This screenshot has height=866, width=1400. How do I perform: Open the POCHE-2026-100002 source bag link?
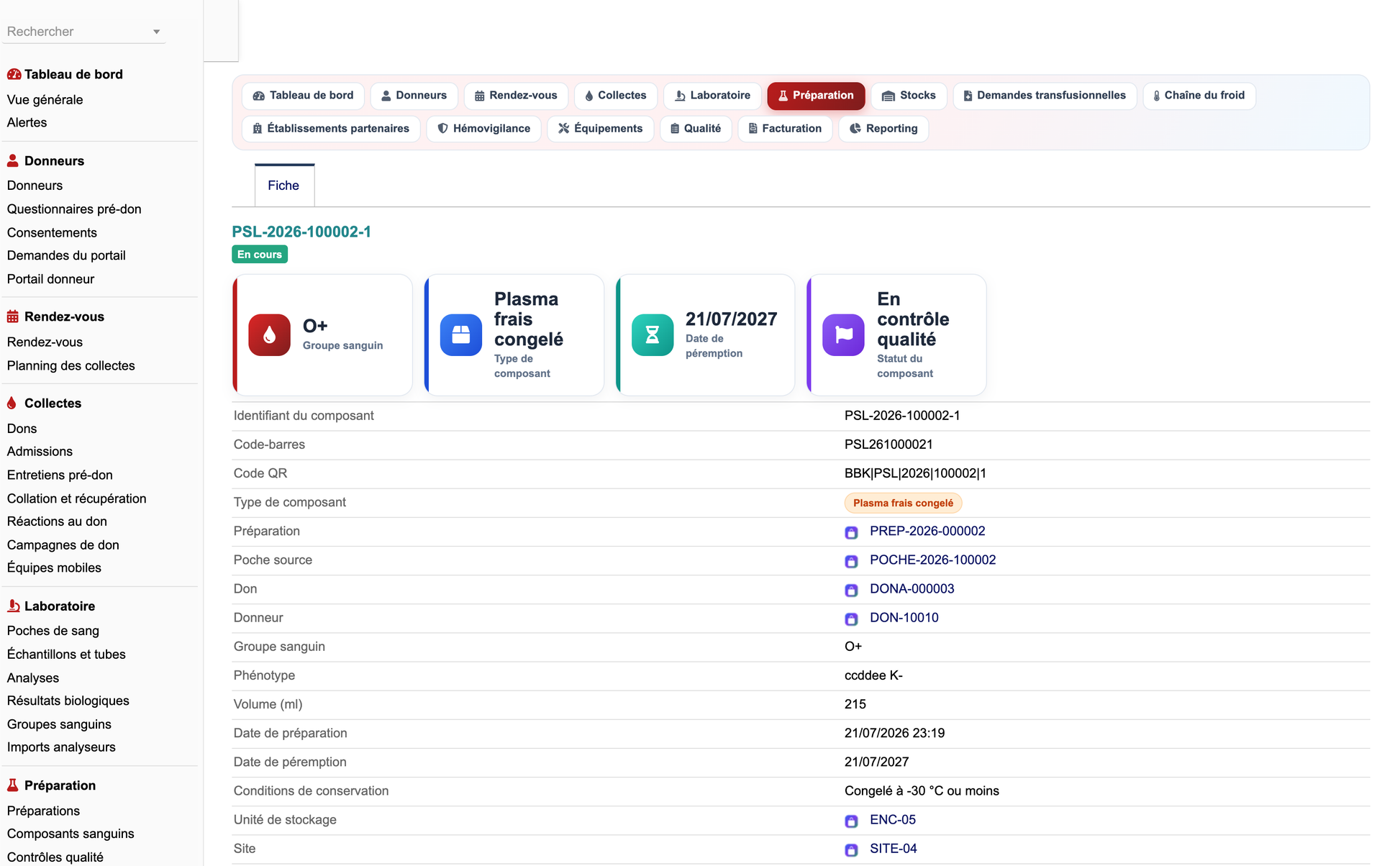(932, 560)
